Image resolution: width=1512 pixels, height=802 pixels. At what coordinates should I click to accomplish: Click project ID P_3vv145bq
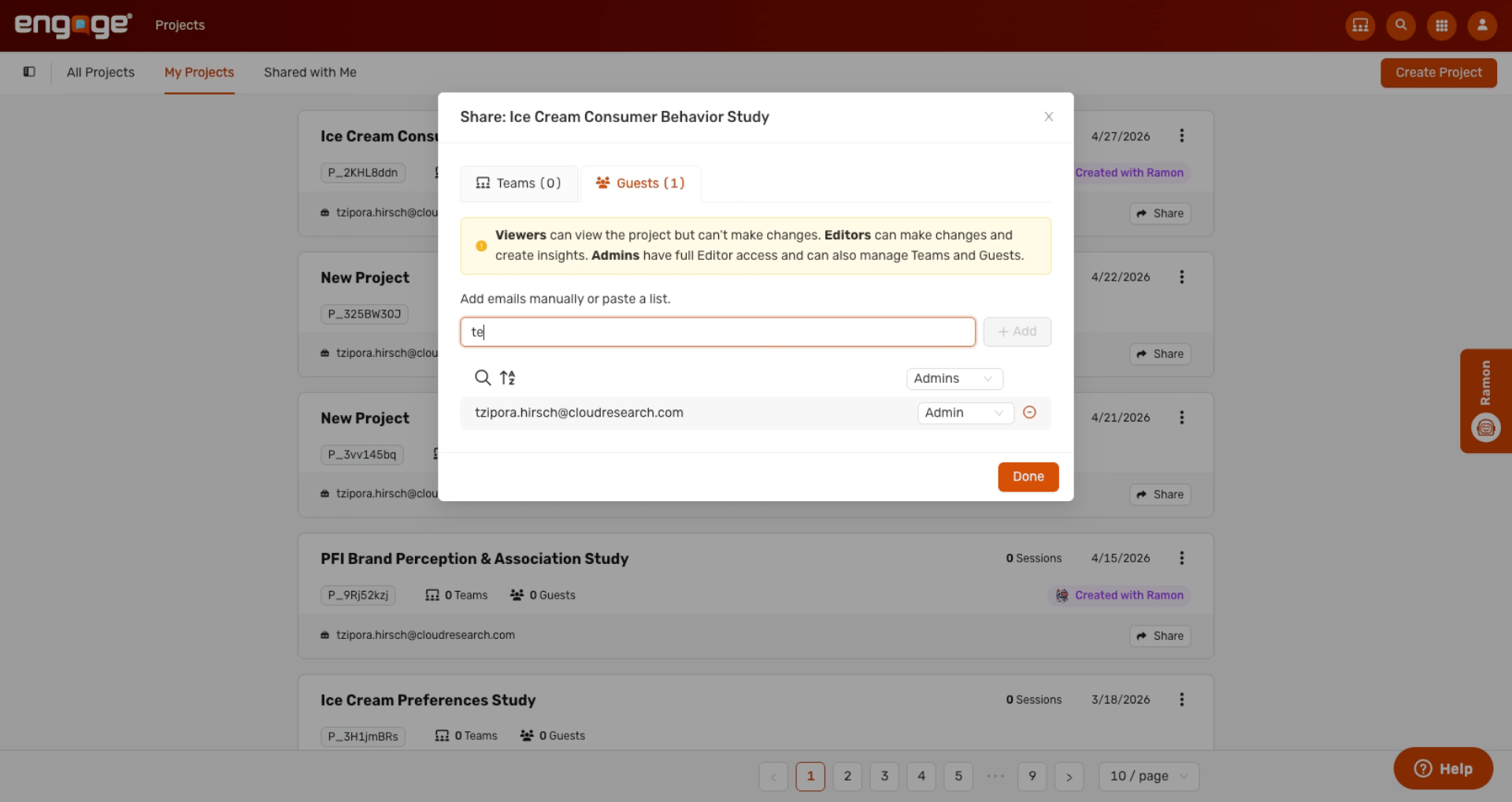362,455
